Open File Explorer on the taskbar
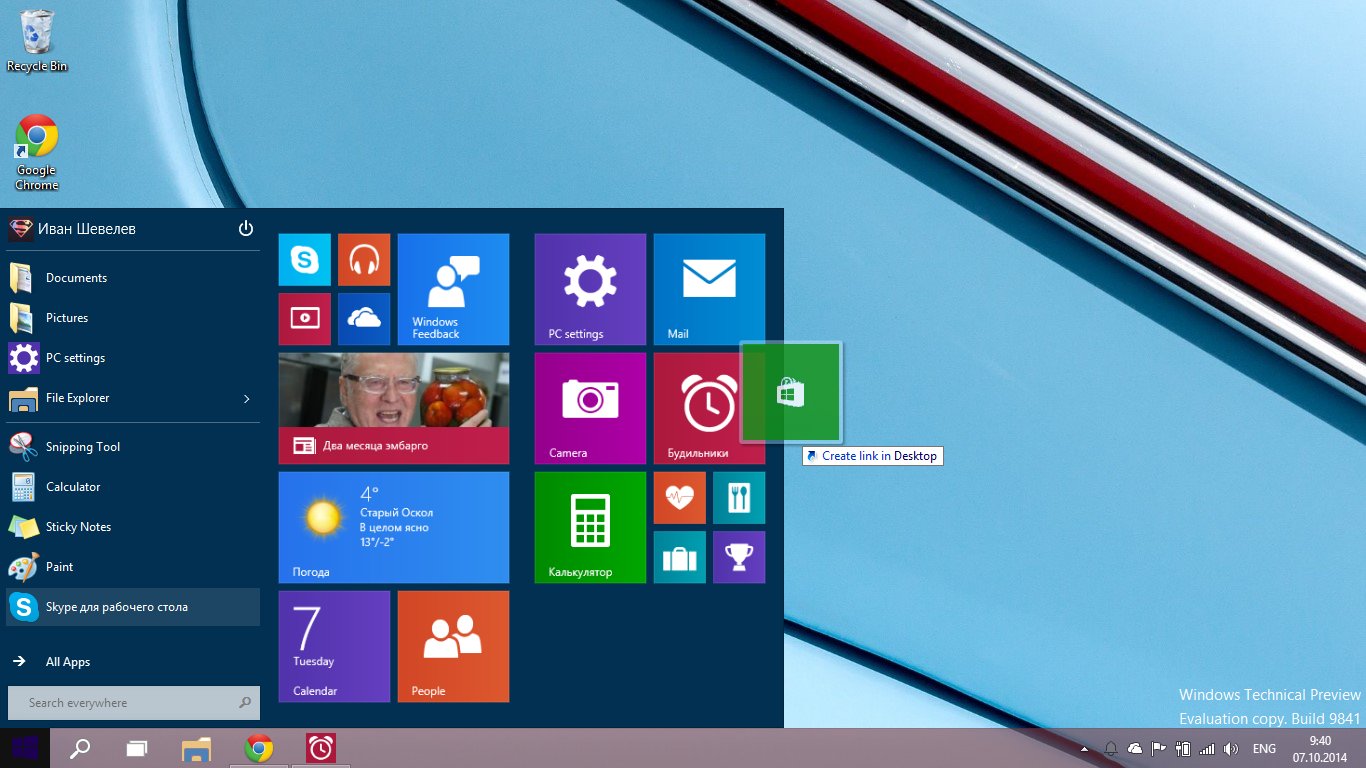The height and width of the screenshot is (768, 1366). (x=197, y=748)
